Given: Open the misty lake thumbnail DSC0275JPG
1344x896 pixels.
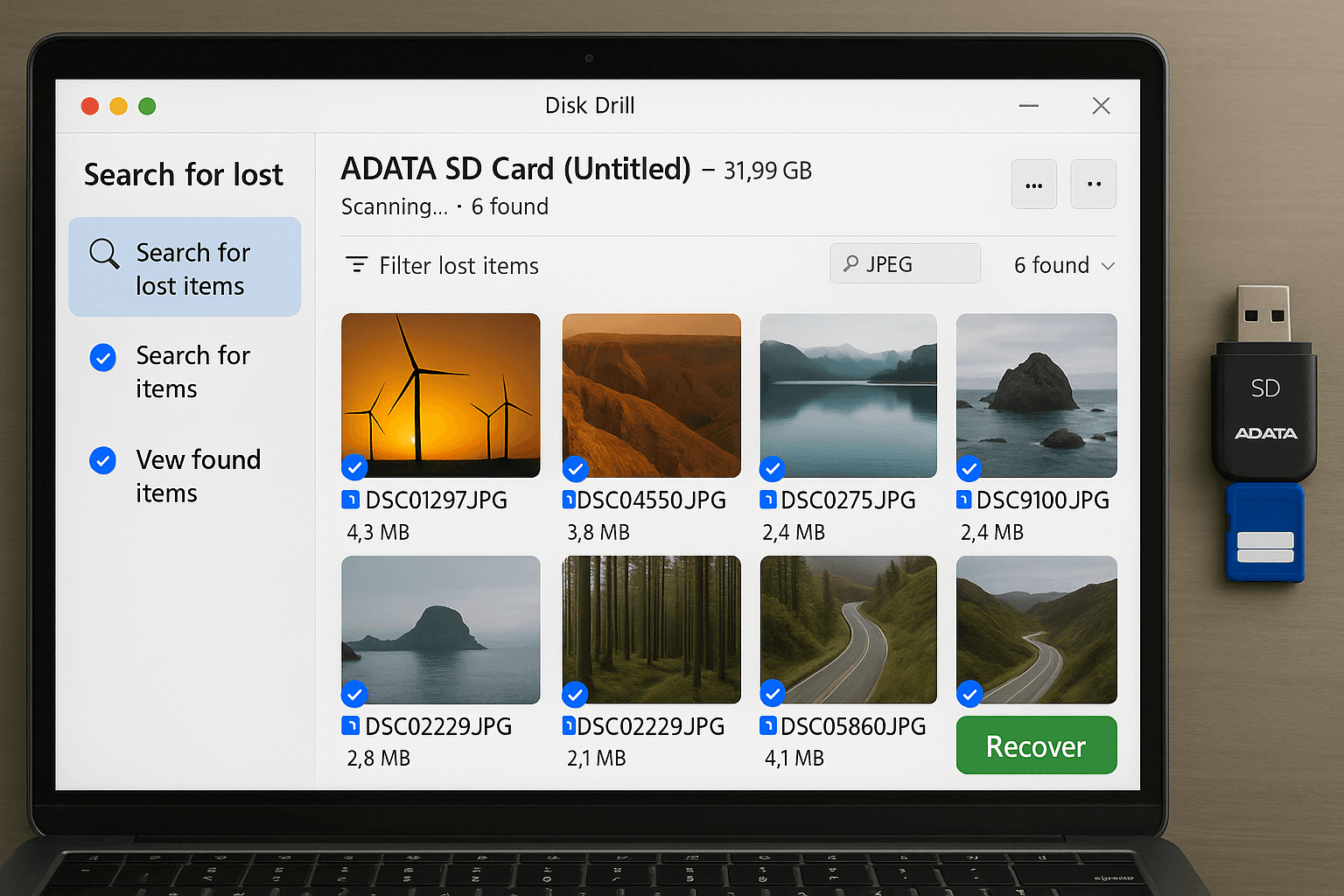Looking at the screenshot, I should point(849,395).
